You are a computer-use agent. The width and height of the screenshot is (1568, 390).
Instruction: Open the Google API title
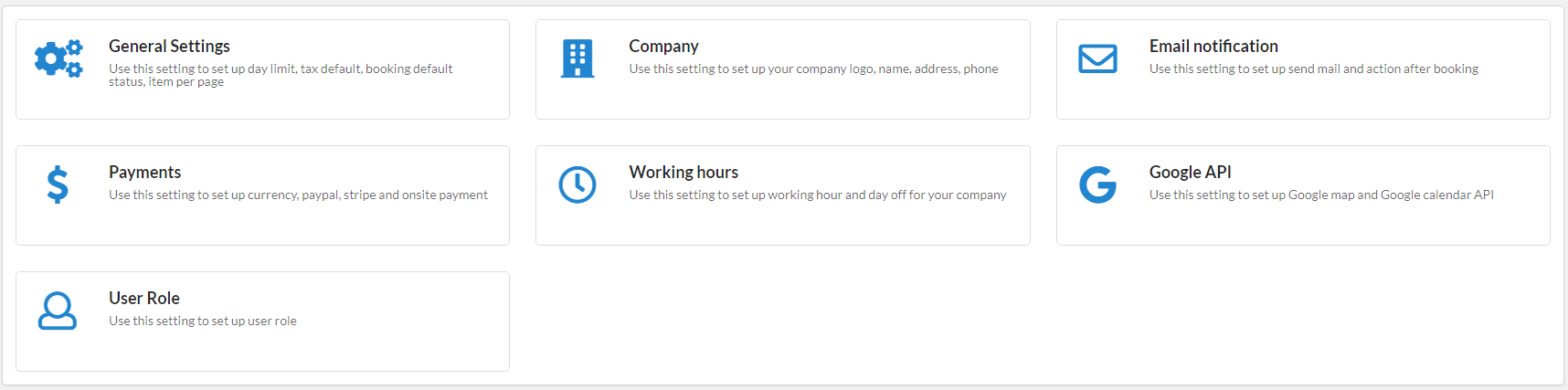coord(1190,172)
